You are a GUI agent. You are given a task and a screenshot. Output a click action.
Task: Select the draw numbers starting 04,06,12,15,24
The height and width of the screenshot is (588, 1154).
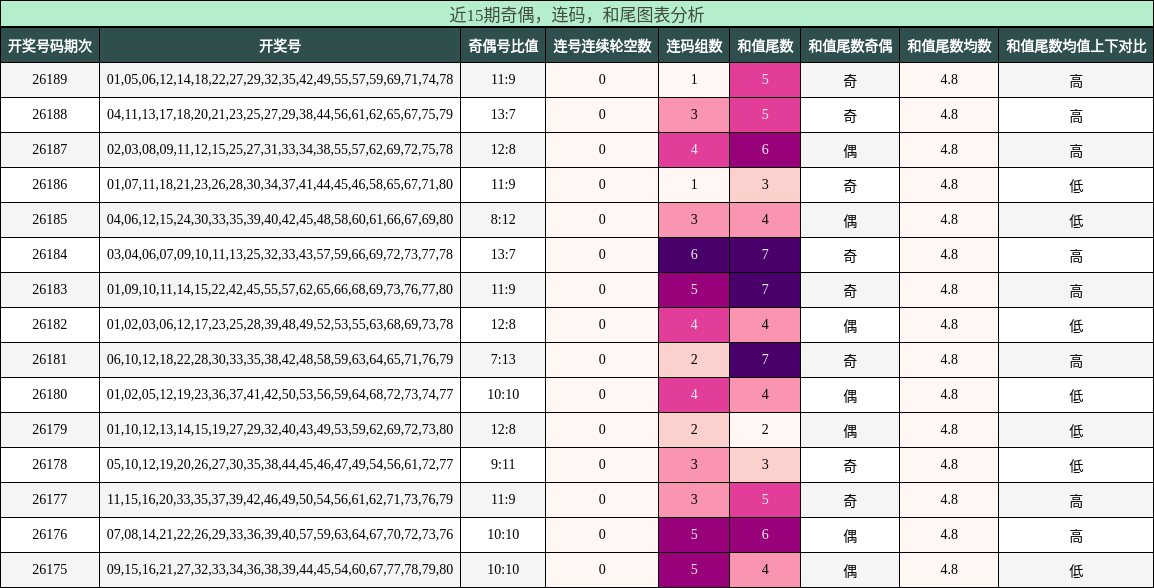click(x=280, y=219)
